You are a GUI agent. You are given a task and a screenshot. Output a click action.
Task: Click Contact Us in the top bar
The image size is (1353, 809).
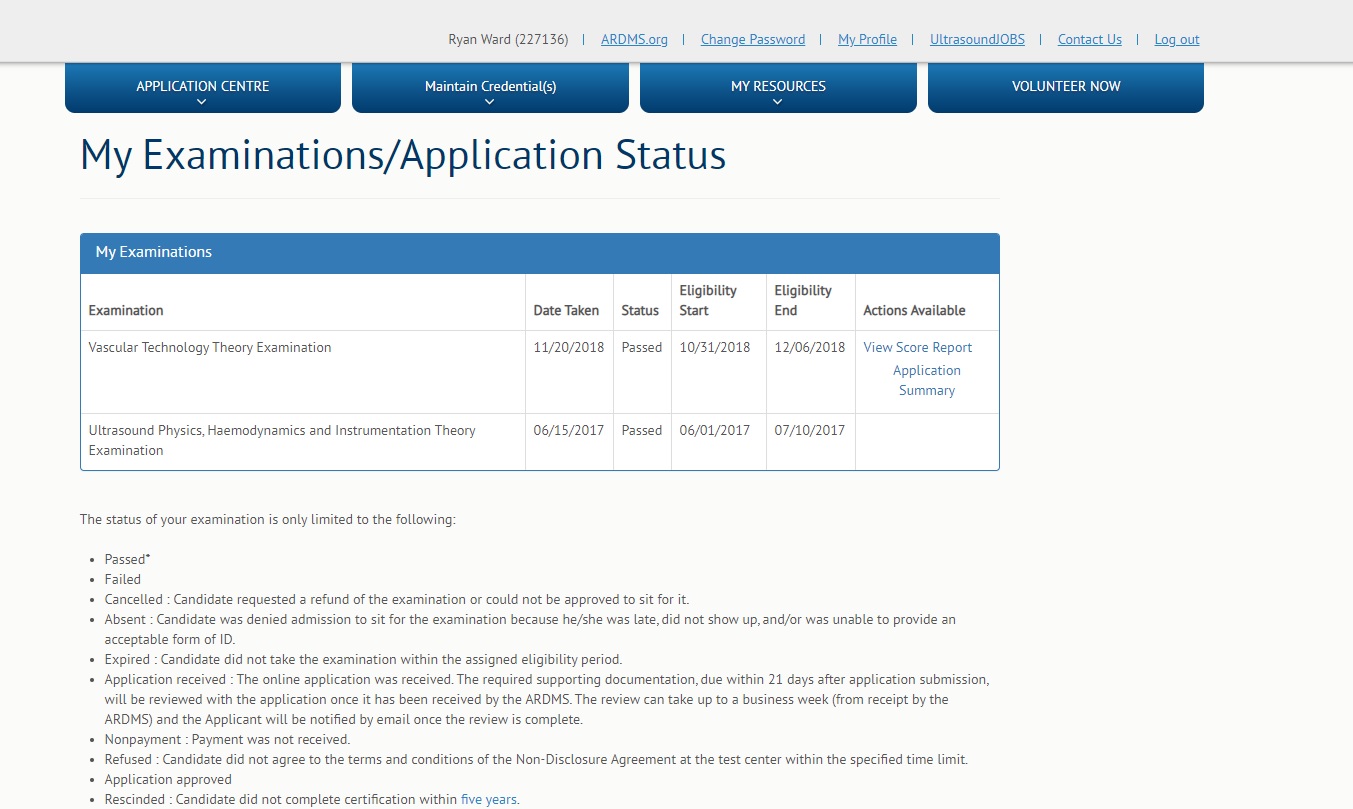pyautogui.click(x=1089, y=40)
